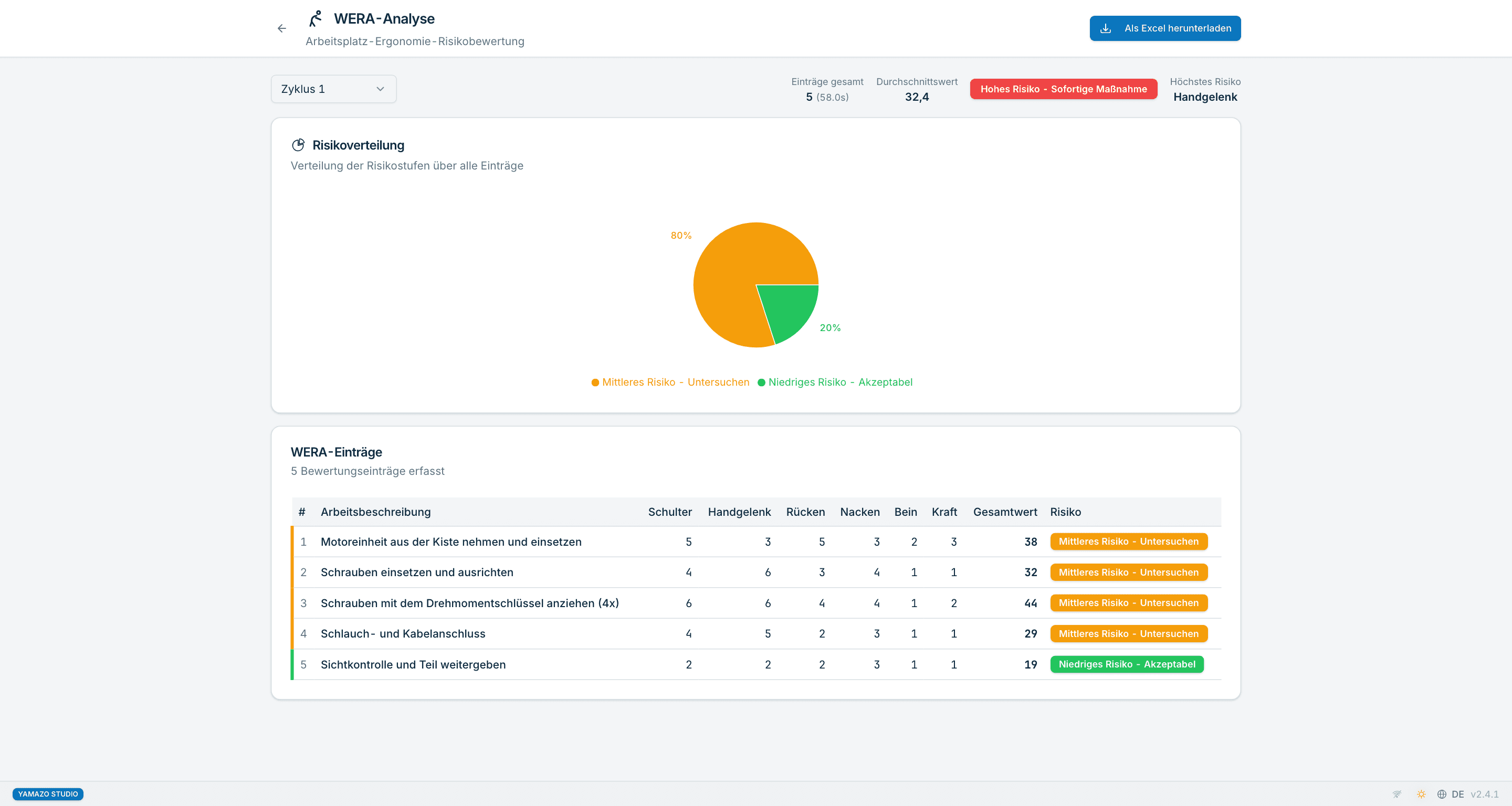Expand the cycle selector chevron
Viewport: 1512px width, 806px height.
pyautogui.click(x=380, y=89)
